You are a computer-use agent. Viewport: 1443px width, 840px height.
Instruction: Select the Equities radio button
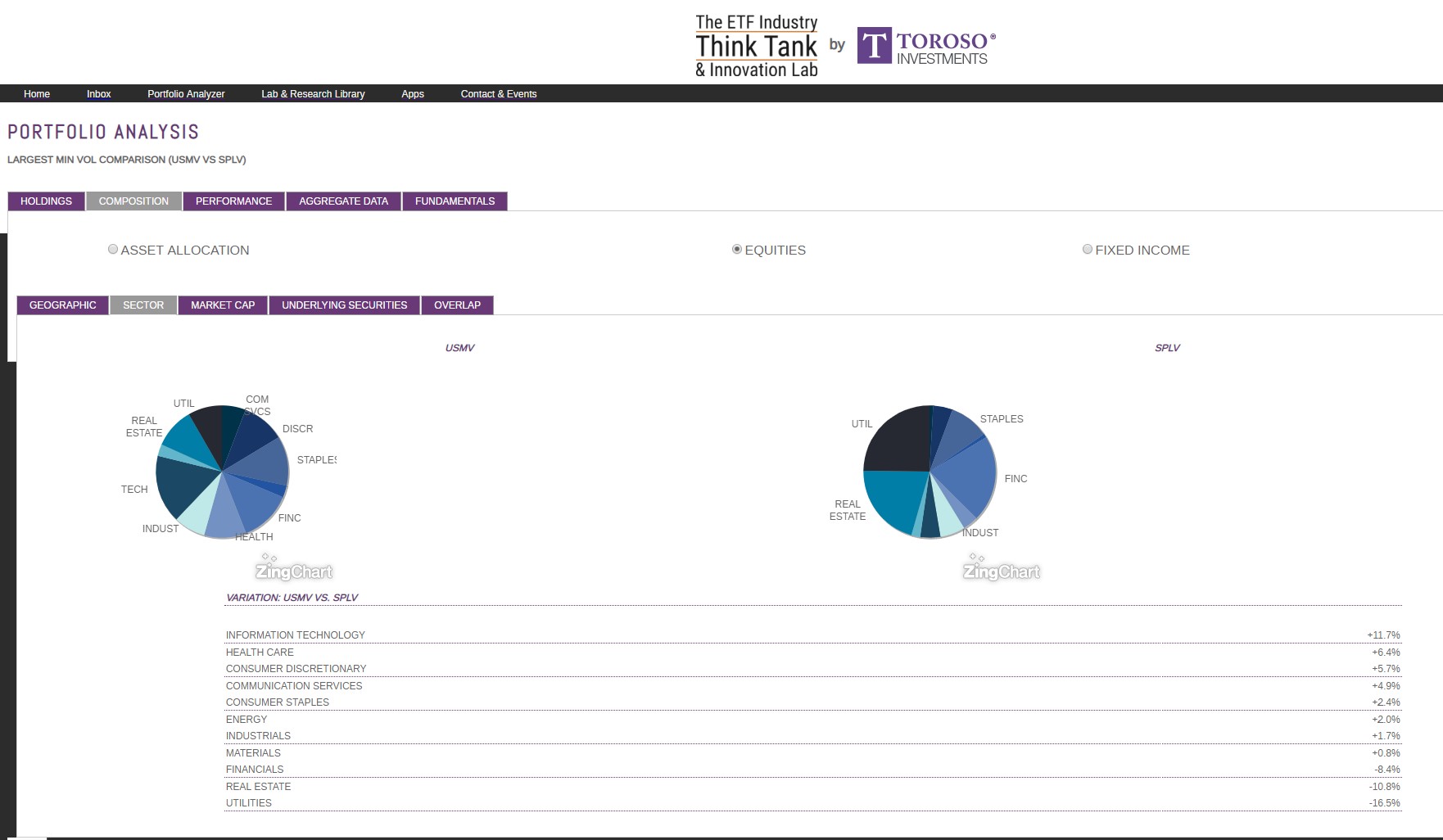(737, 249)
